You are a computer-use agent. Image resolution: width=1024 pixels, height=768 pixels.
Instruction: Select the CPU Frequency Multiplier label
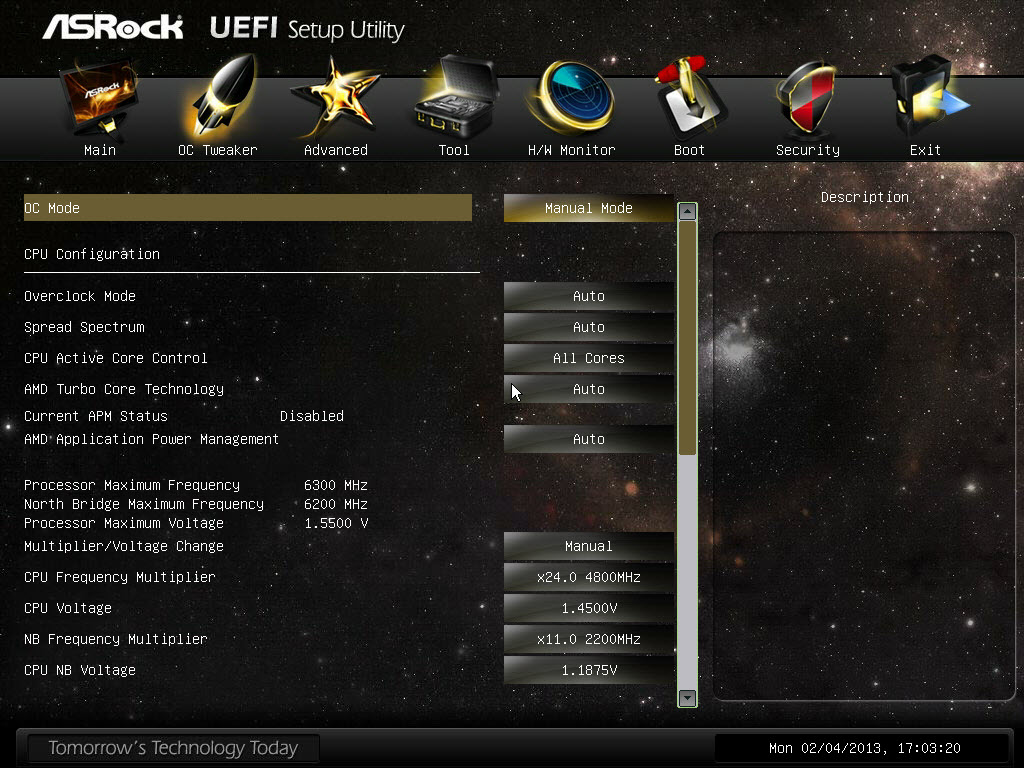click(x=120, y=577)
